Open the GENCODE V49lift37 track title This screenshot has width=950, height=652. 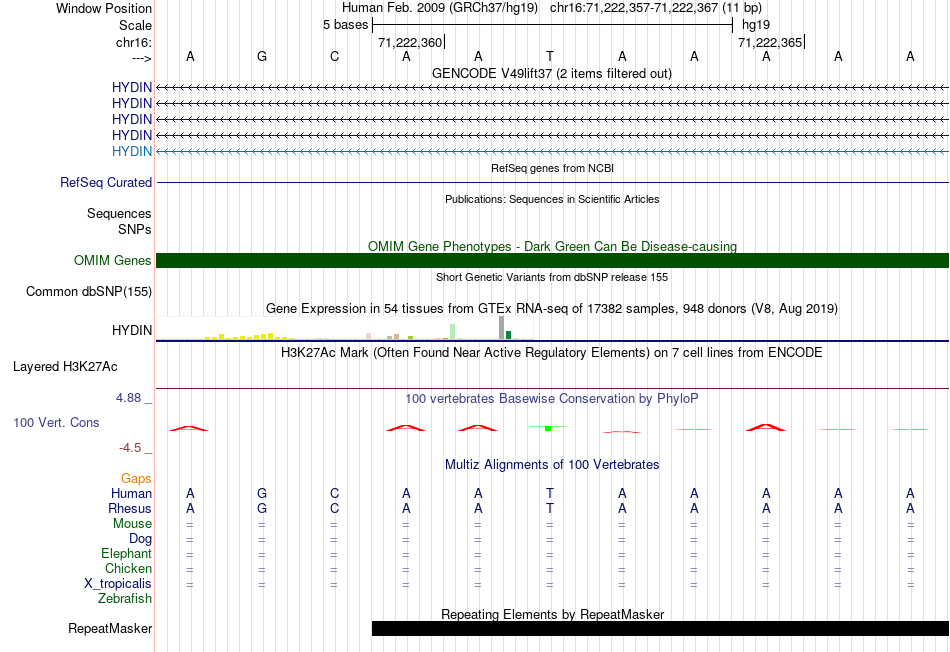[x=551, y=73]
